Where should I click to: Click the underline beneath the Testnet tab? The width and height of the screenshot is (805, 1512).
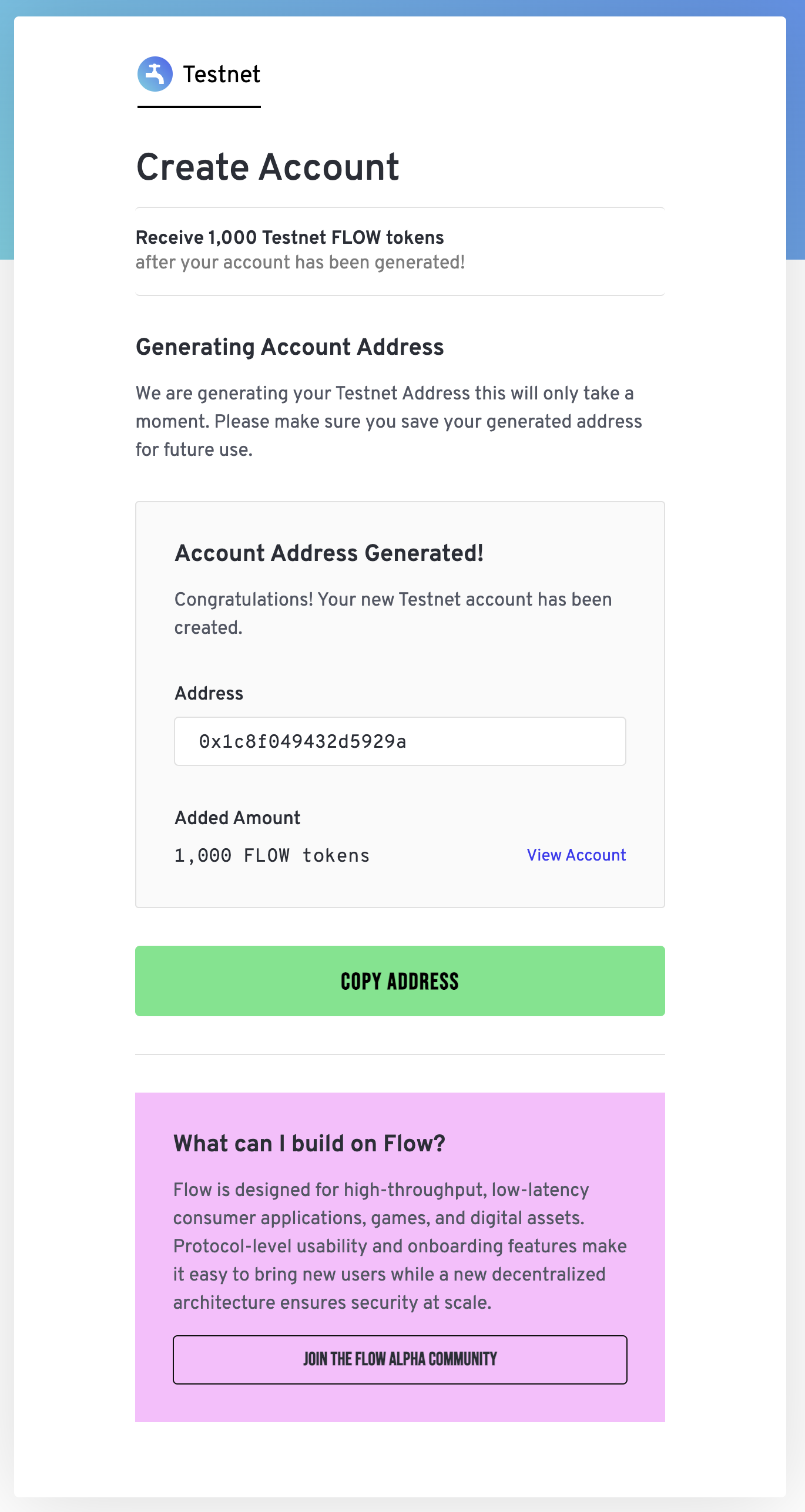(x=199, y=107)
